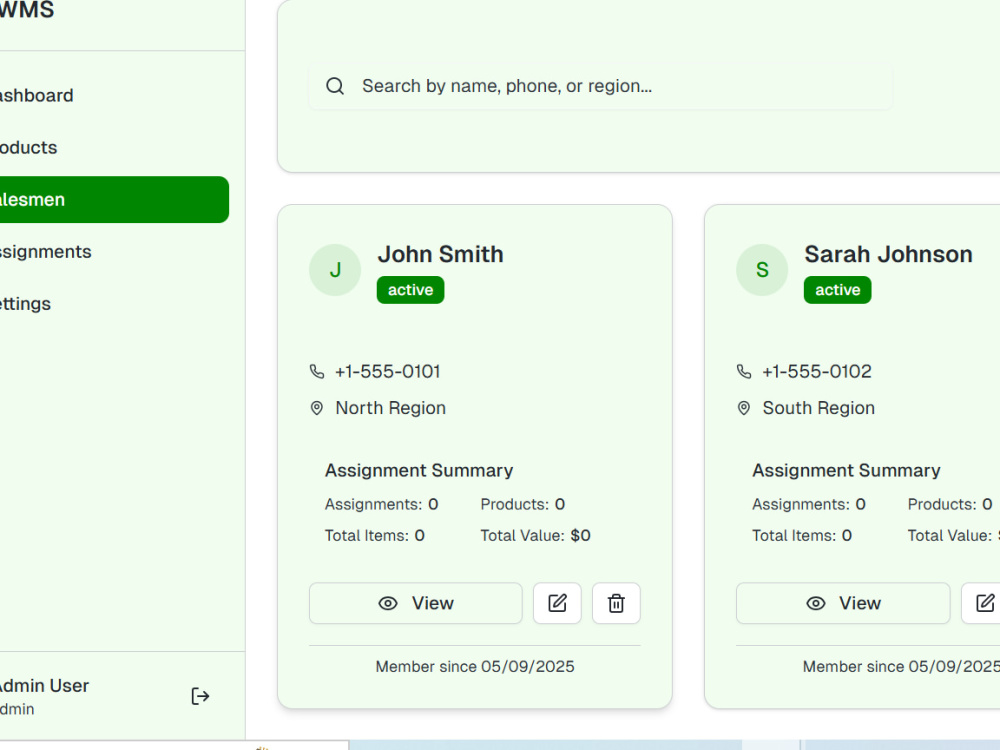
Task: Click John Smith's Assignment Summary heading
Action: pos(419,471)
